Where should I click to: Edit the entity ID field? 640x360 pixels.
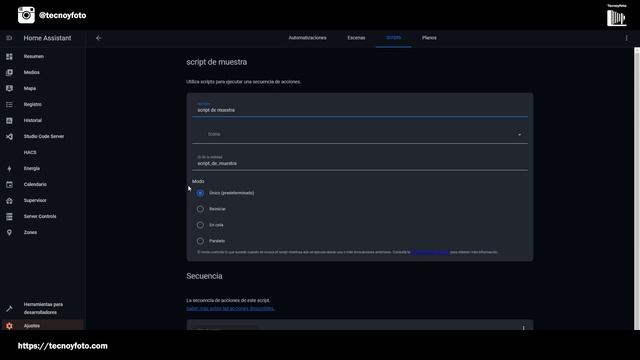(360, 161)
